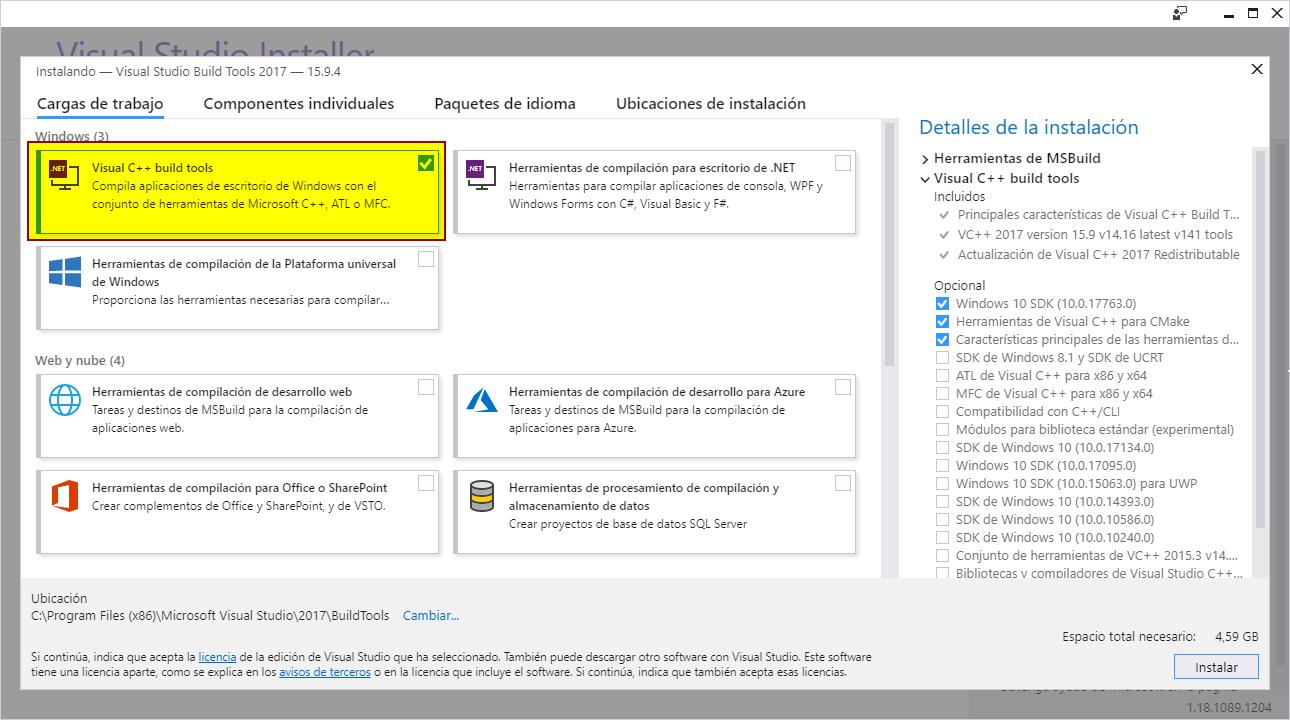Click the database icon for data storage tools
The height and width of the screenshot is (720, 1290).
coord(482,496)
